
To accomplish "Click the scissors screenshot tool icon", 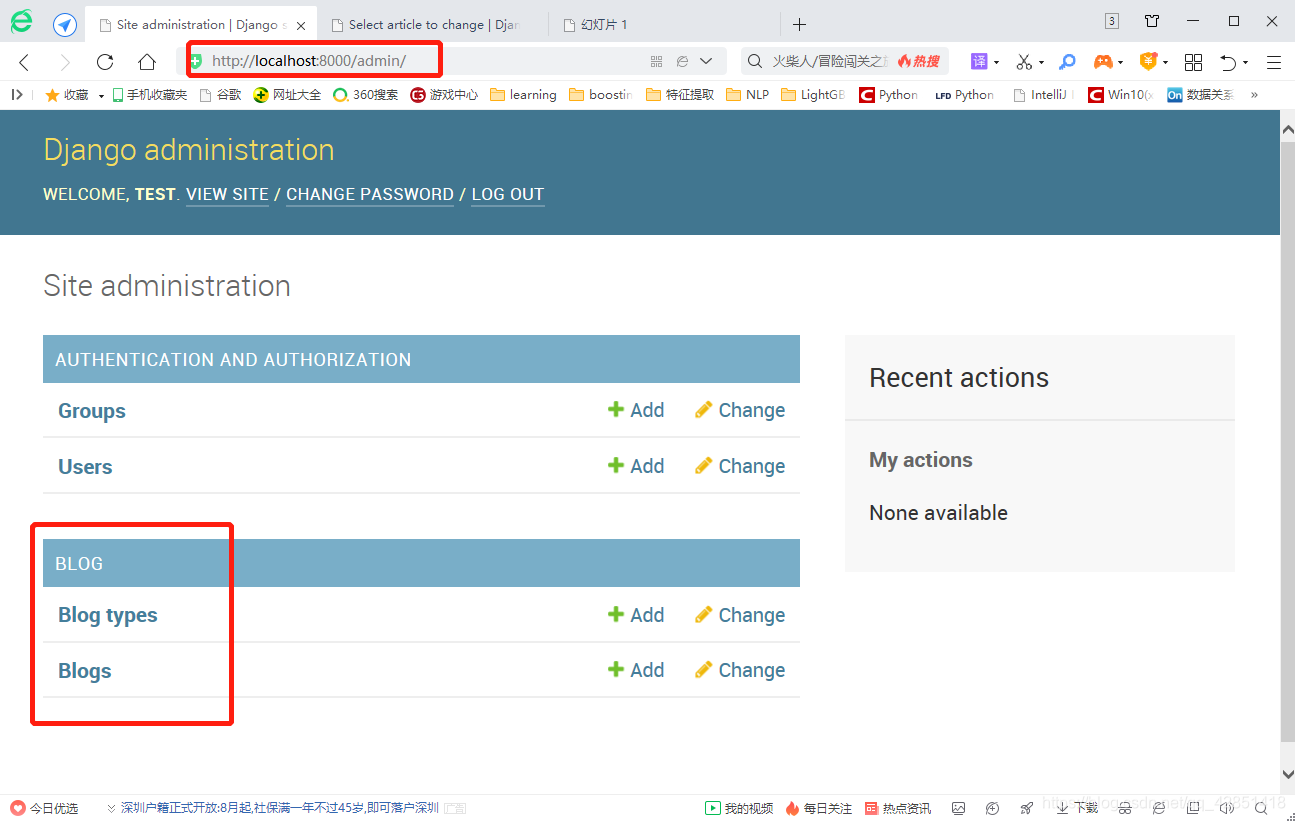I will coord(1024,62).
